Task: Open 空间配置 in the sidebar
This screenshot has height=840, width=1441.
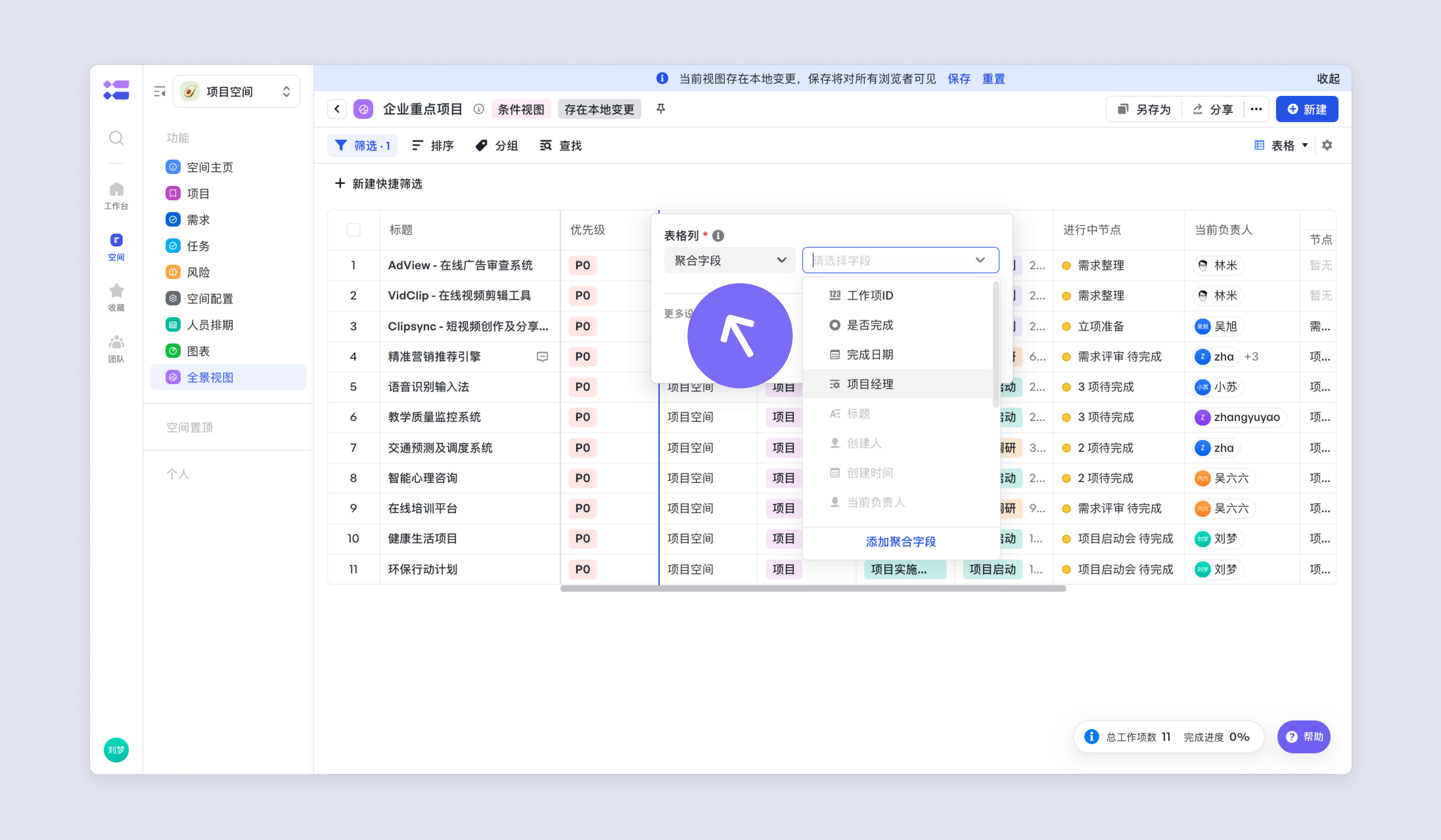Action: tap(228, 298)
